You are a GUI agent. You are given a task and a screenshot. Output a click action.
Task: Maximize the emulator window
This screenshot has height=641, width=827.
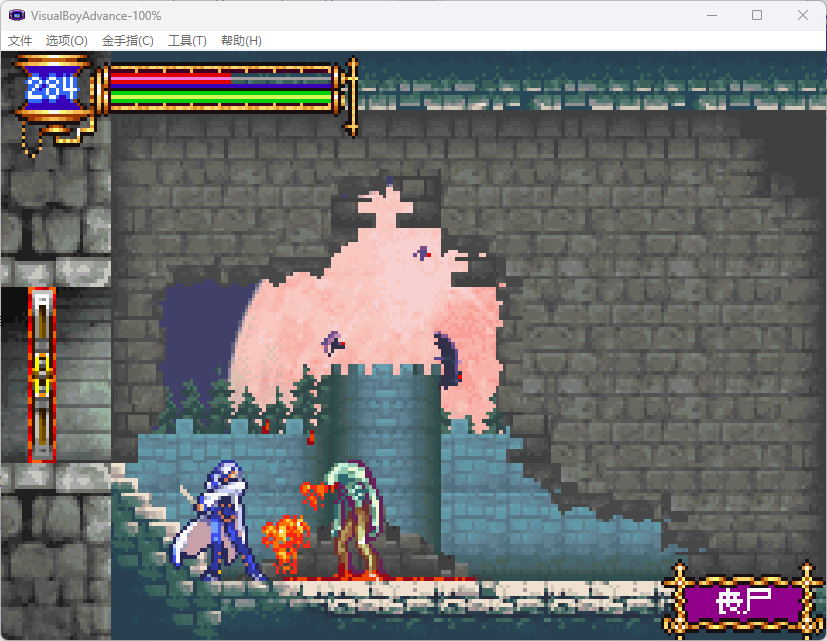coord(757,16)
